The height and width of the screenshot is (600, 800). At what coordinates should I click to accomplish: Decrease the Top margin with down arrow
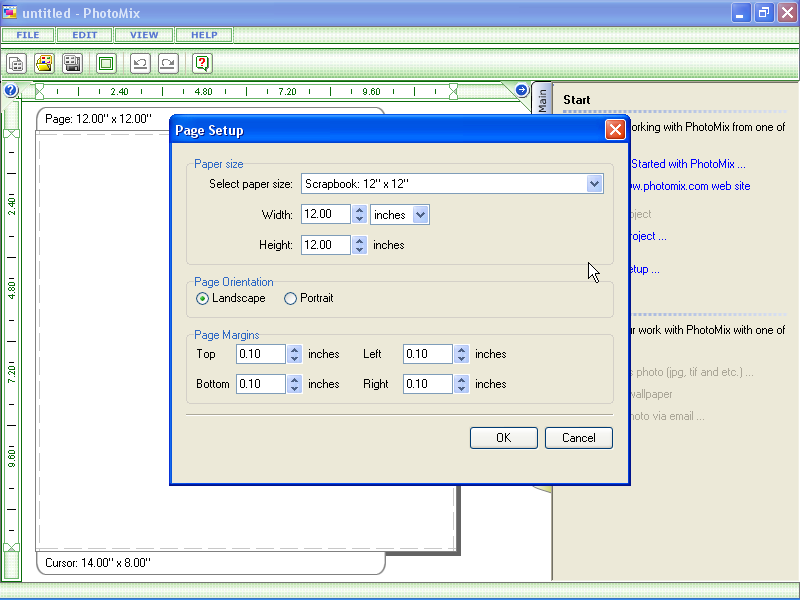[294, 359]
